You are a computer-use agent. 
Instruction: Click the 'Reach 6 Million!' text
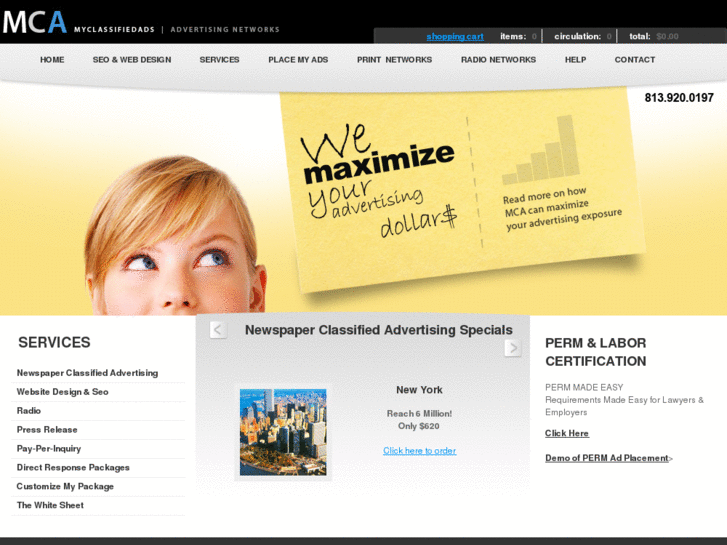[419, 414]
